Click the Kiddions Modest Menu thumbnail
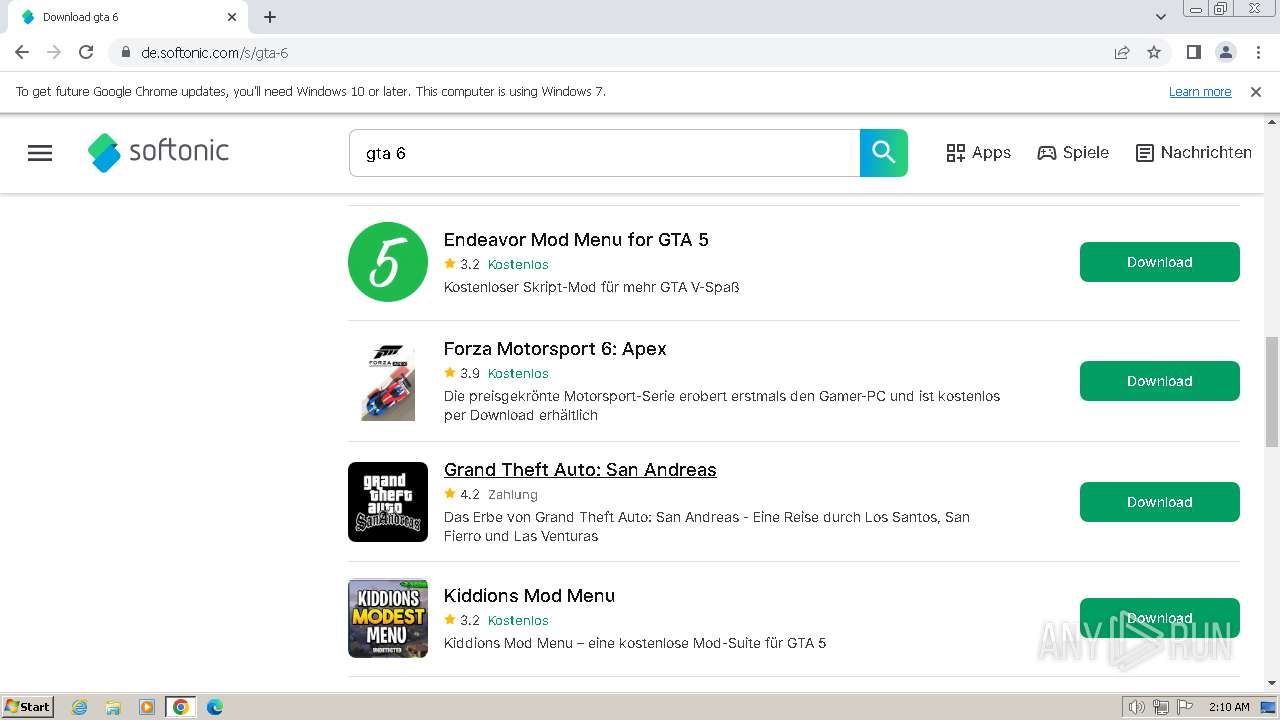The width and height of the screenshot is (1280, 720). pos(388,618)
